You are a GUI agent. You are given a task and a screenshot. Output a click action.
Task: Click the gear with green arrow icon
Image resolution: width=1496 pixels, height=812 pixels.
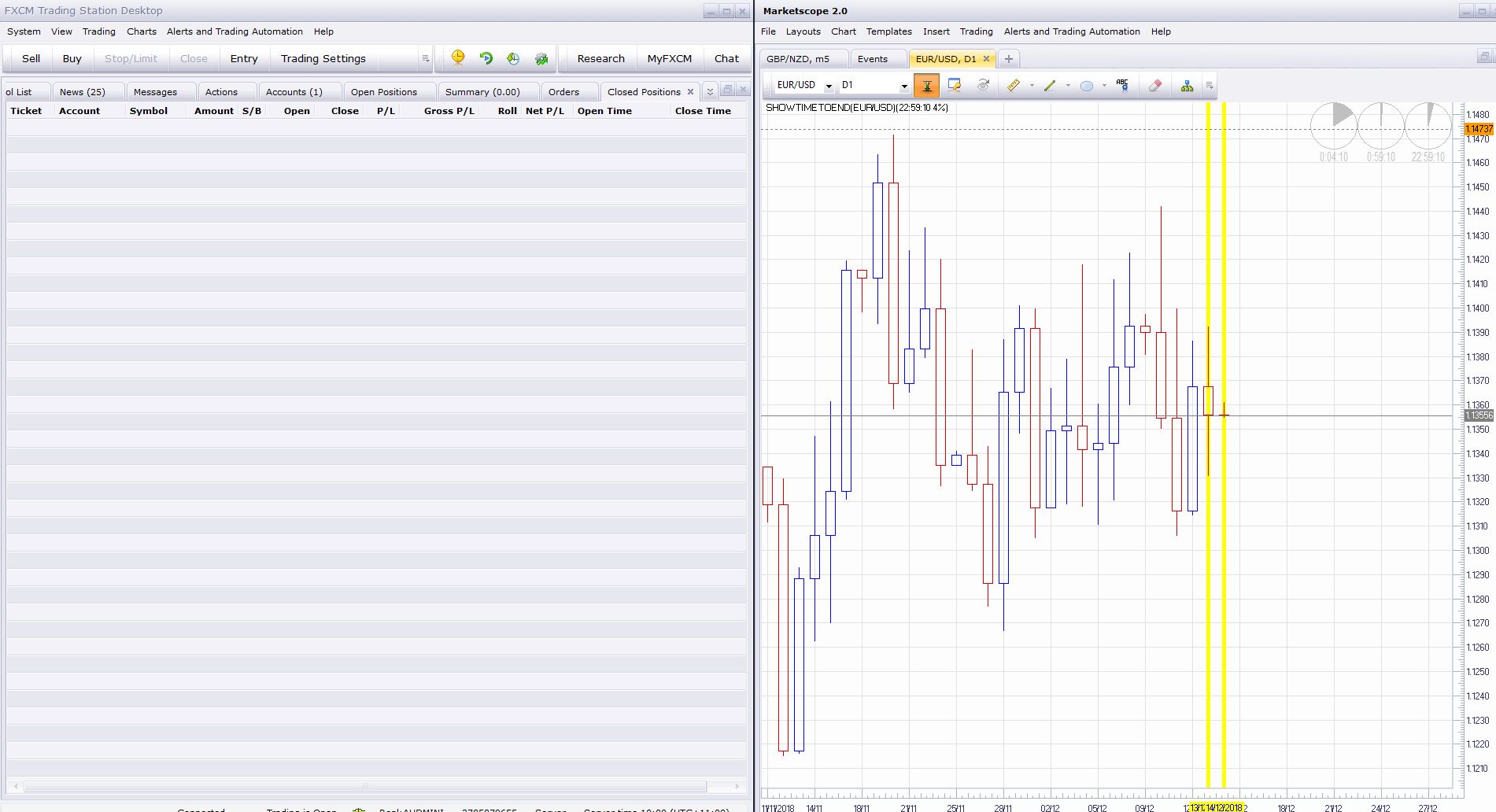tap(541, 58)
